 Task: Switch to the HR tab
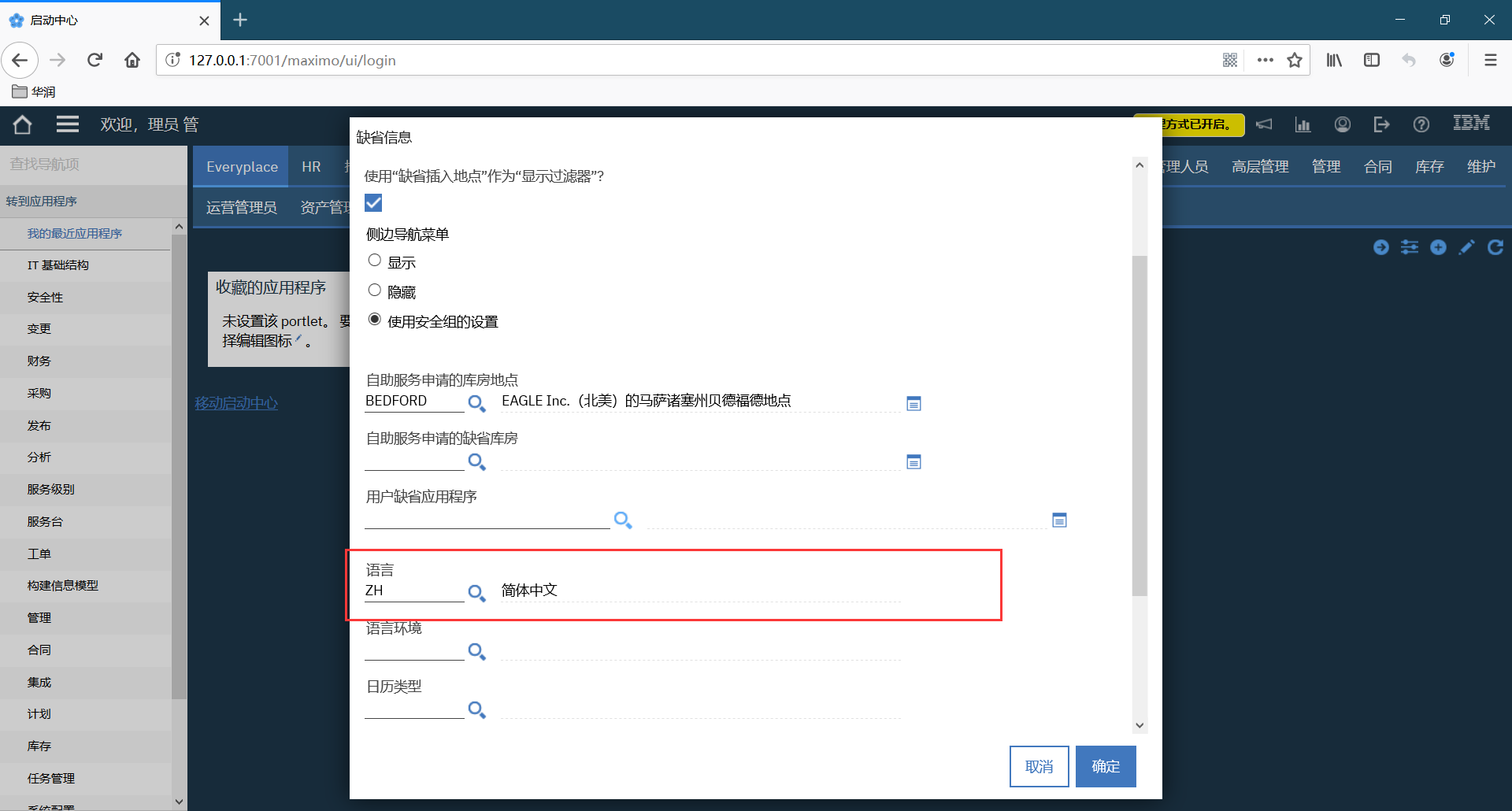click(311, 166)
